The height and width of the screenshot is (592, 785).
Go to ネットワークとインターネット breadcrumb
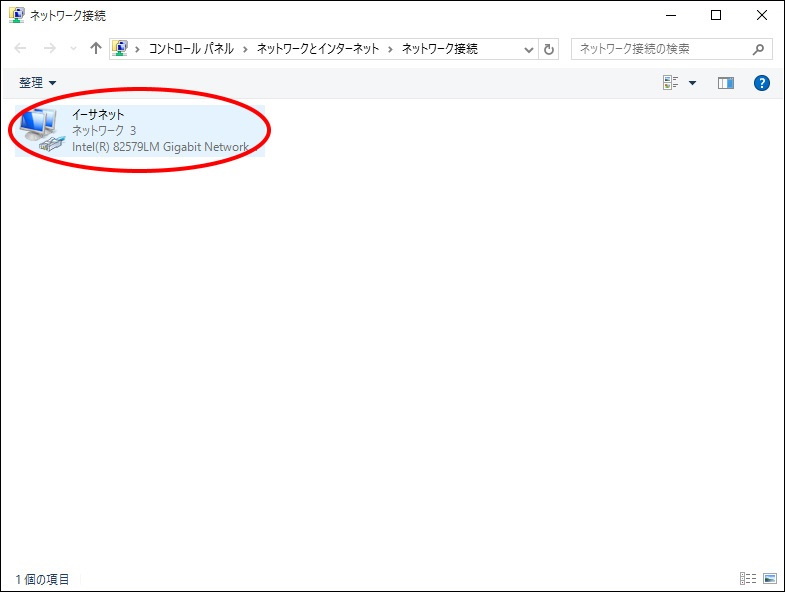click(319, 49)
